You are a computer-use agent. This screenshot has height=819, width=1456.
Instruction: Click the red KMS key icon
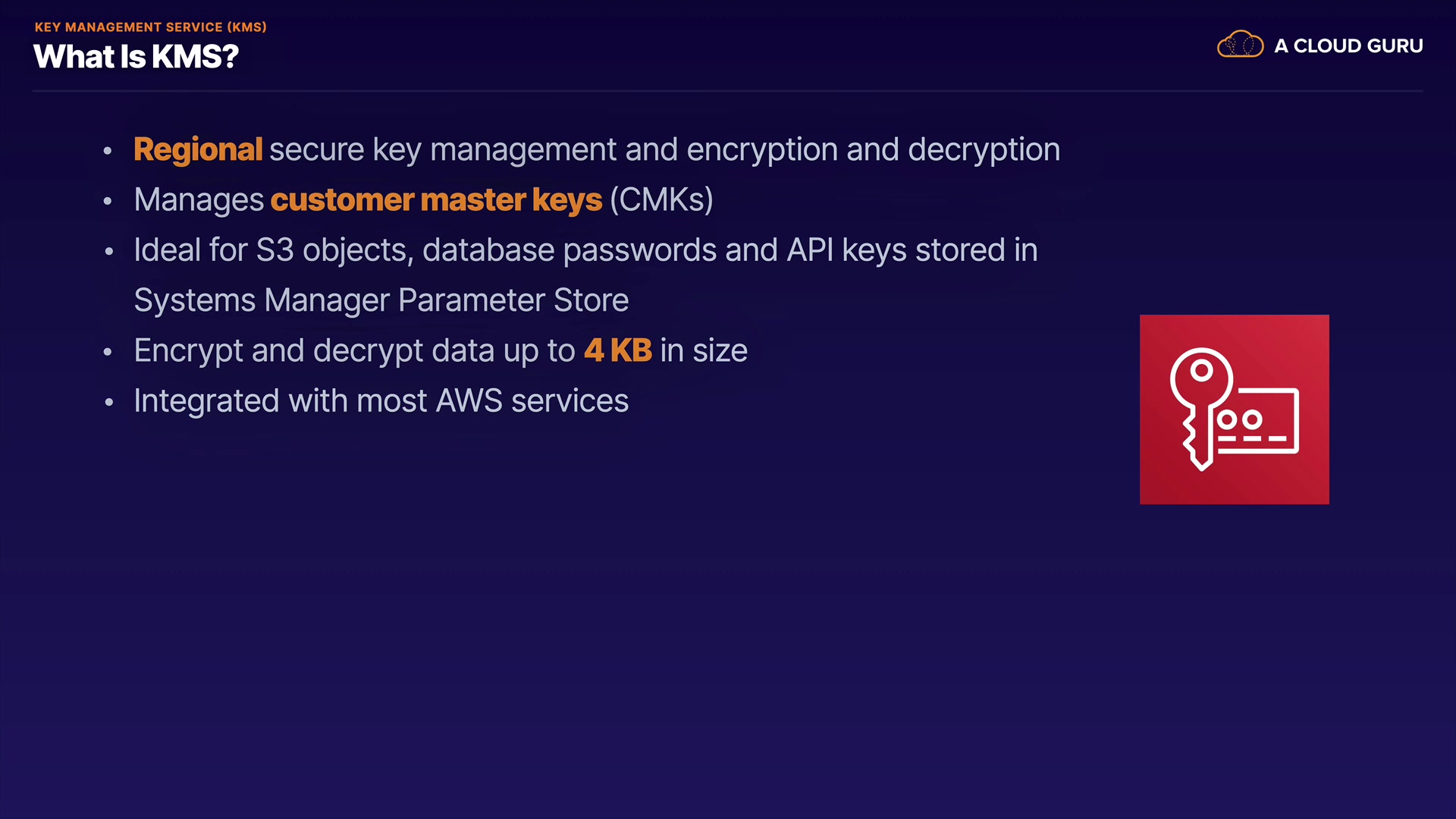(x=1234, y=409)
